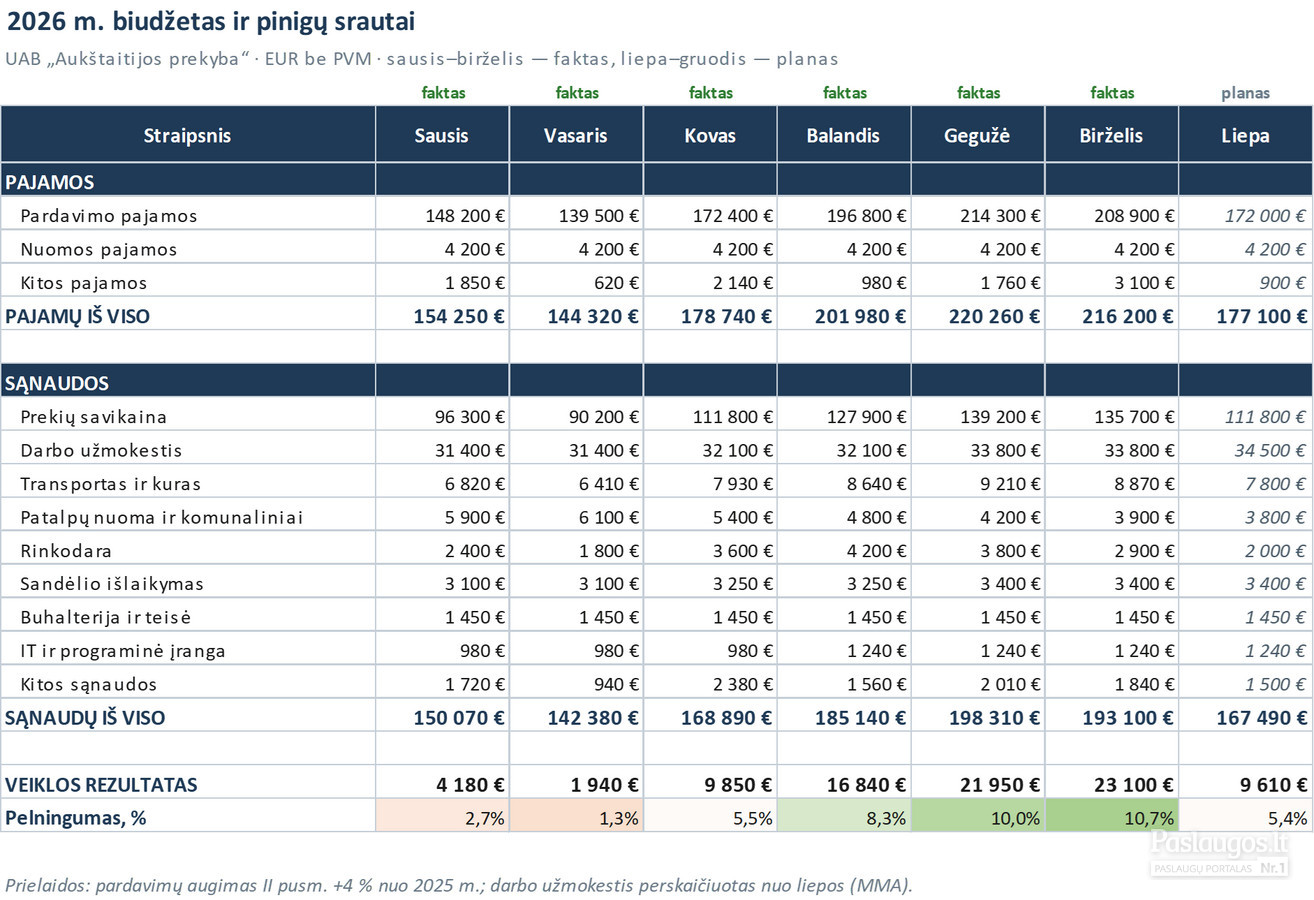Click the "Darbo užmokestis" row label
1314x900 pixels.
click(101, 450)
